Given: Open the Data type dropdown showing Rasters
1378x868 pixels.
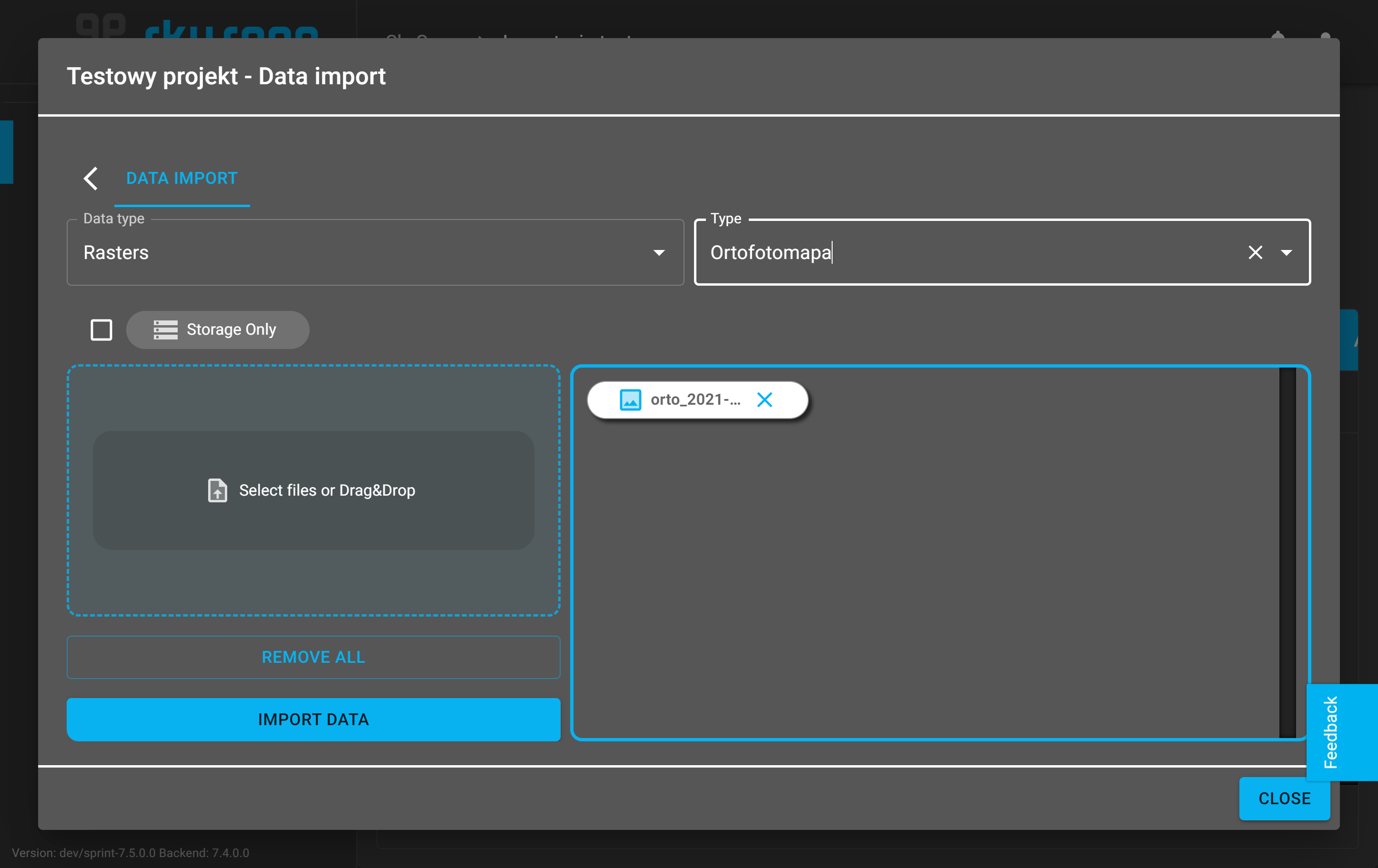Looking at the screenshot, I should (375, 252).
